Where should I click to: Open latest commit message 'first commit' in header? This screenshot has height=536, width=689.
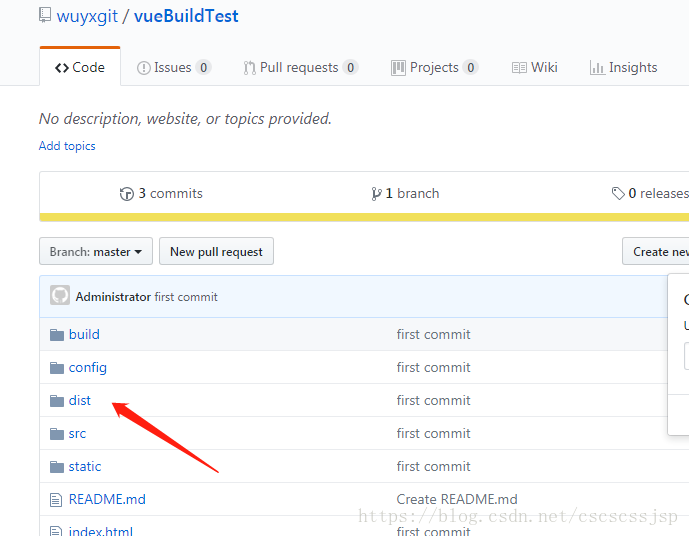186,297
